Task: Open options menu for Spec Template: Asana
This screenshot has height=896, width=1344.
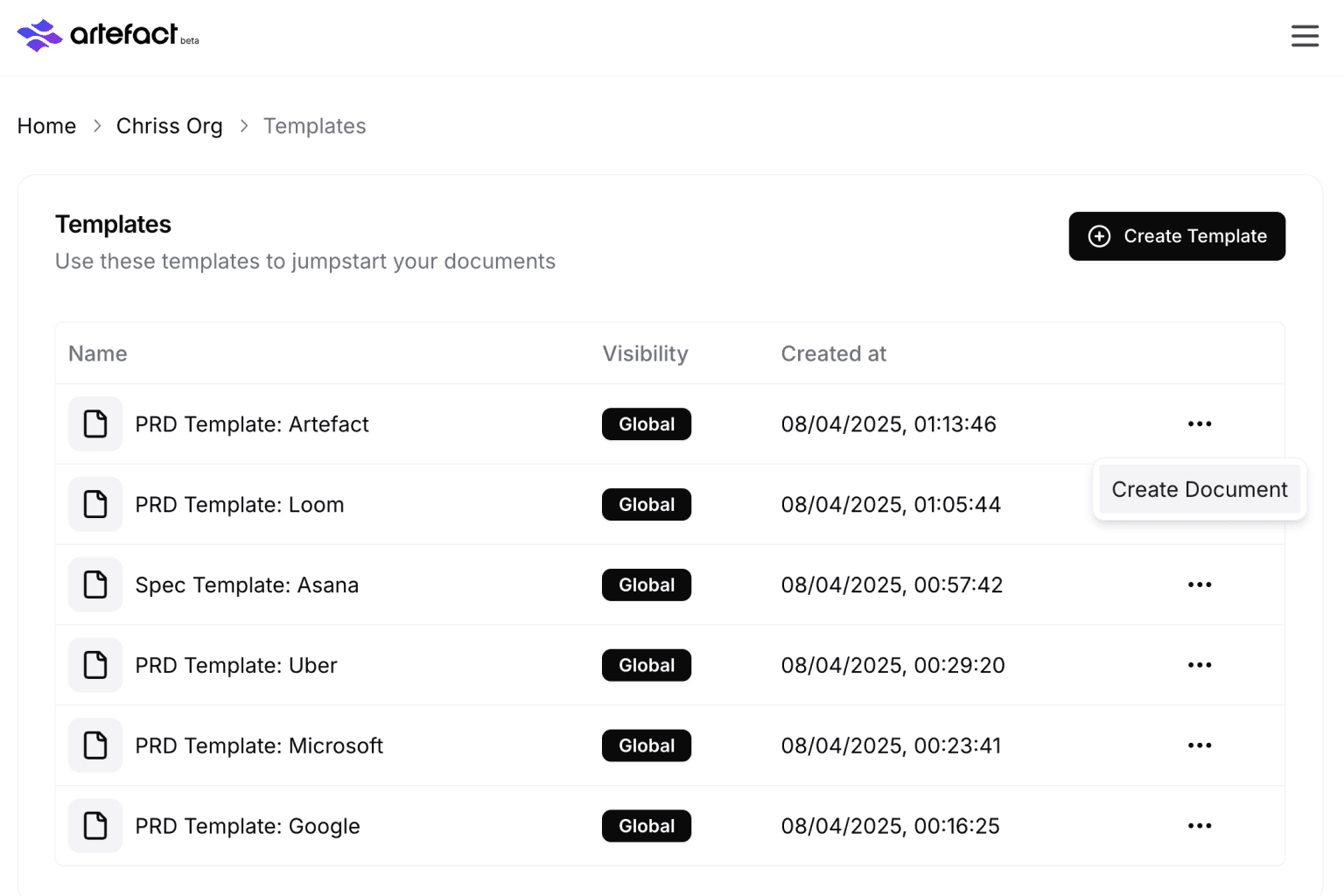Action: [1199, 584]
